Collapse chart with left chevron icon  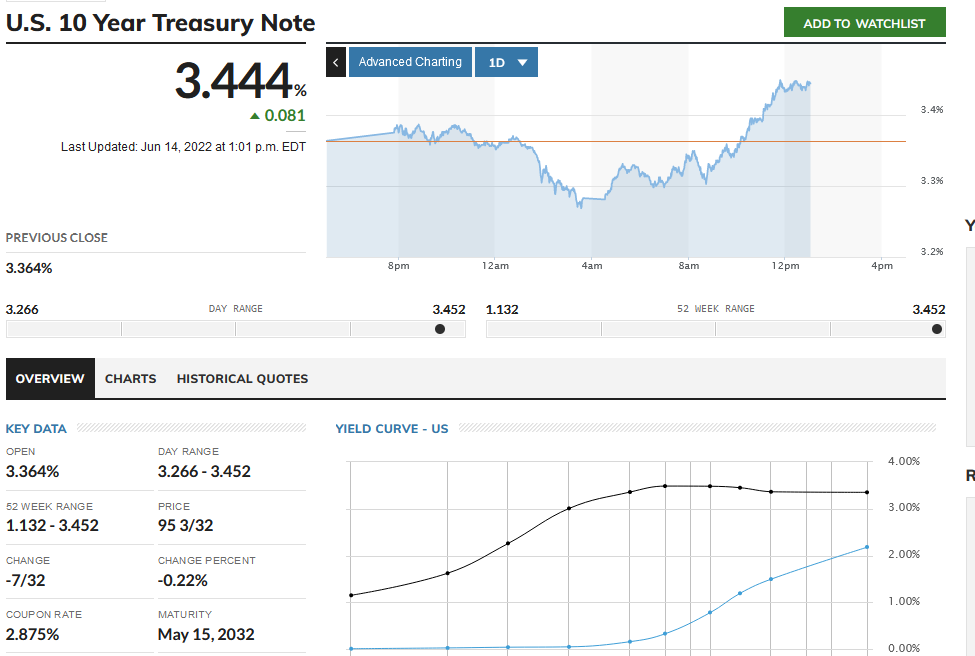336,62
